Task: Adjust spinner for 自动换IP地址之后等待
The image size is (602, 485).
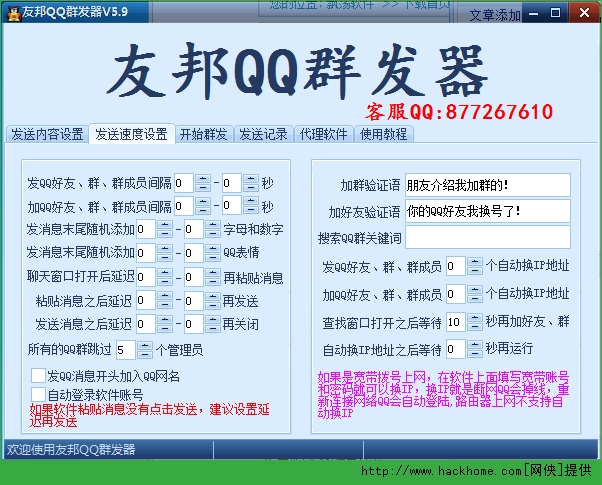Action: (475, 349)
